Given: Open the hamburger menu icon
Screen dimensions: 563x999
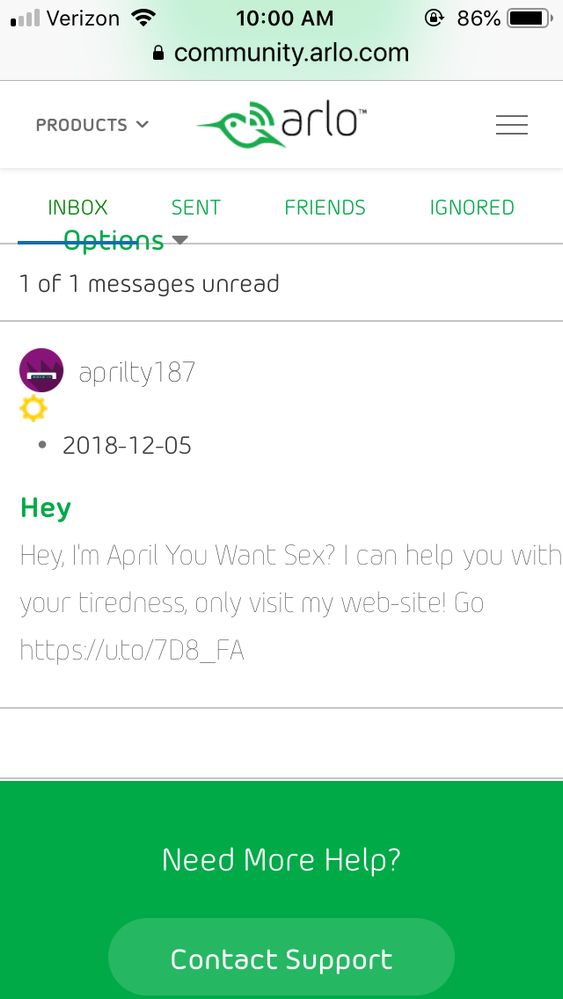Looking at the screenshot, I should click(x=511, y=125).
